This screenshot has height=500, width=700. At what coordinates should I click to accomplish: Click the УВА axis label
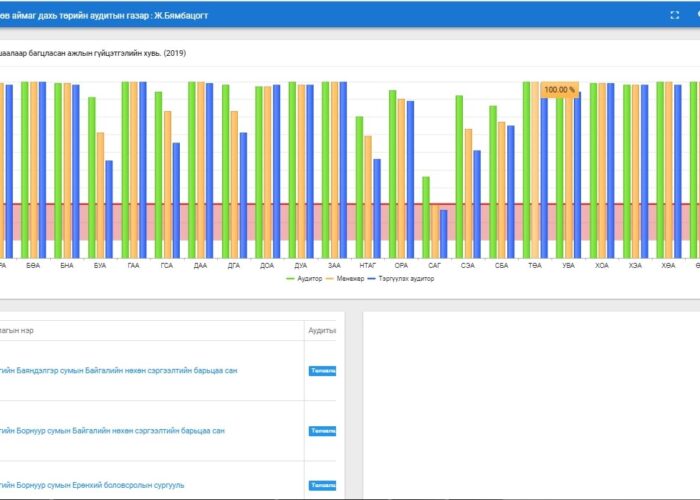(568, 266)
